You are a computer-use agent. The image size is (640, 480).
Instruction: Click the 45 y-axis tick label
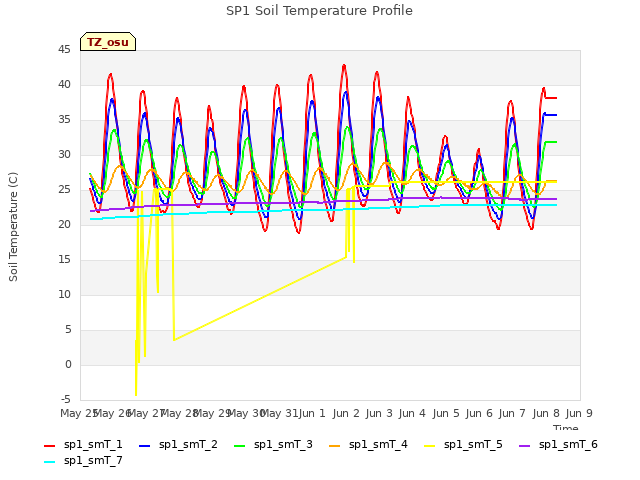[64, 50]
